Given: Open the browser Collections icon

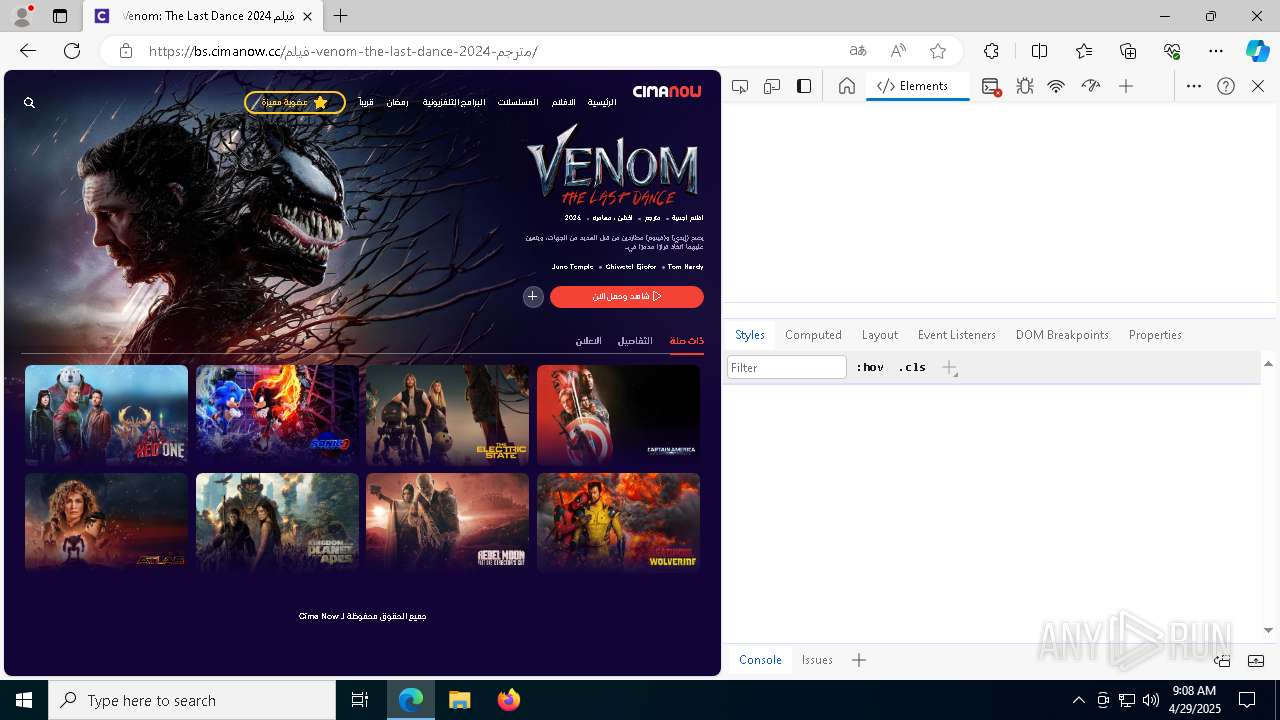Looking at the screenshot, I should point(1128,51).
